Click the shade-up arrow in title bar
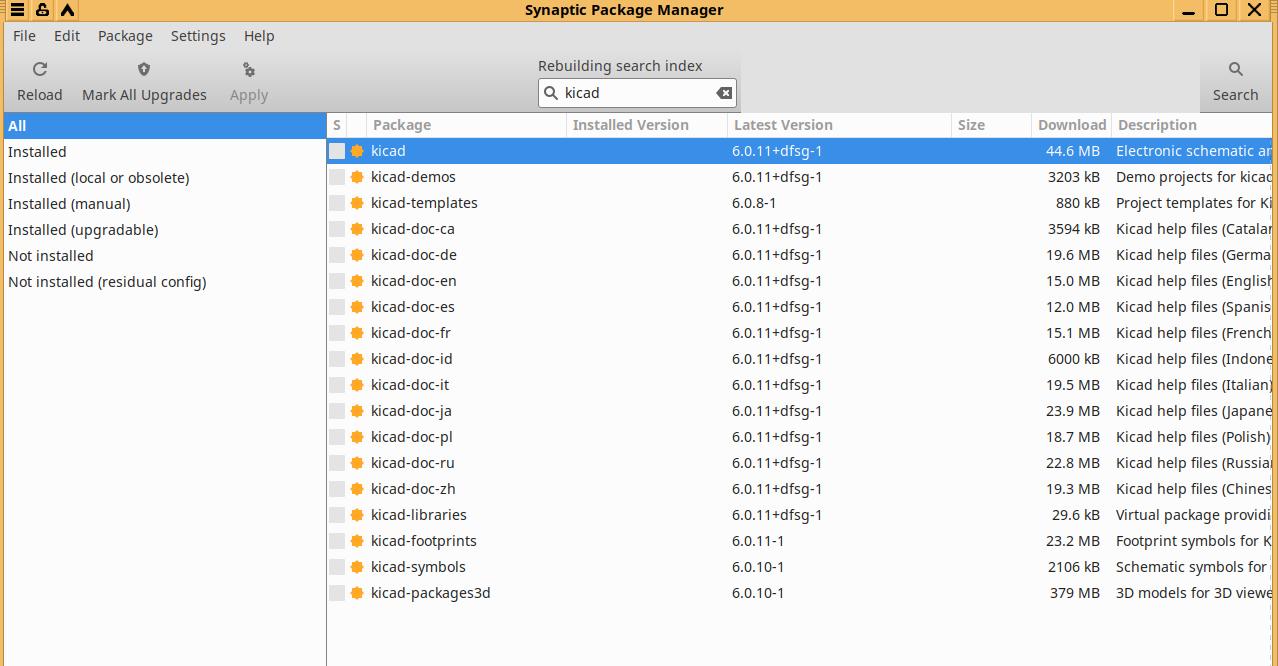This screenshot has height=666, width=1278. coord(67,10)
